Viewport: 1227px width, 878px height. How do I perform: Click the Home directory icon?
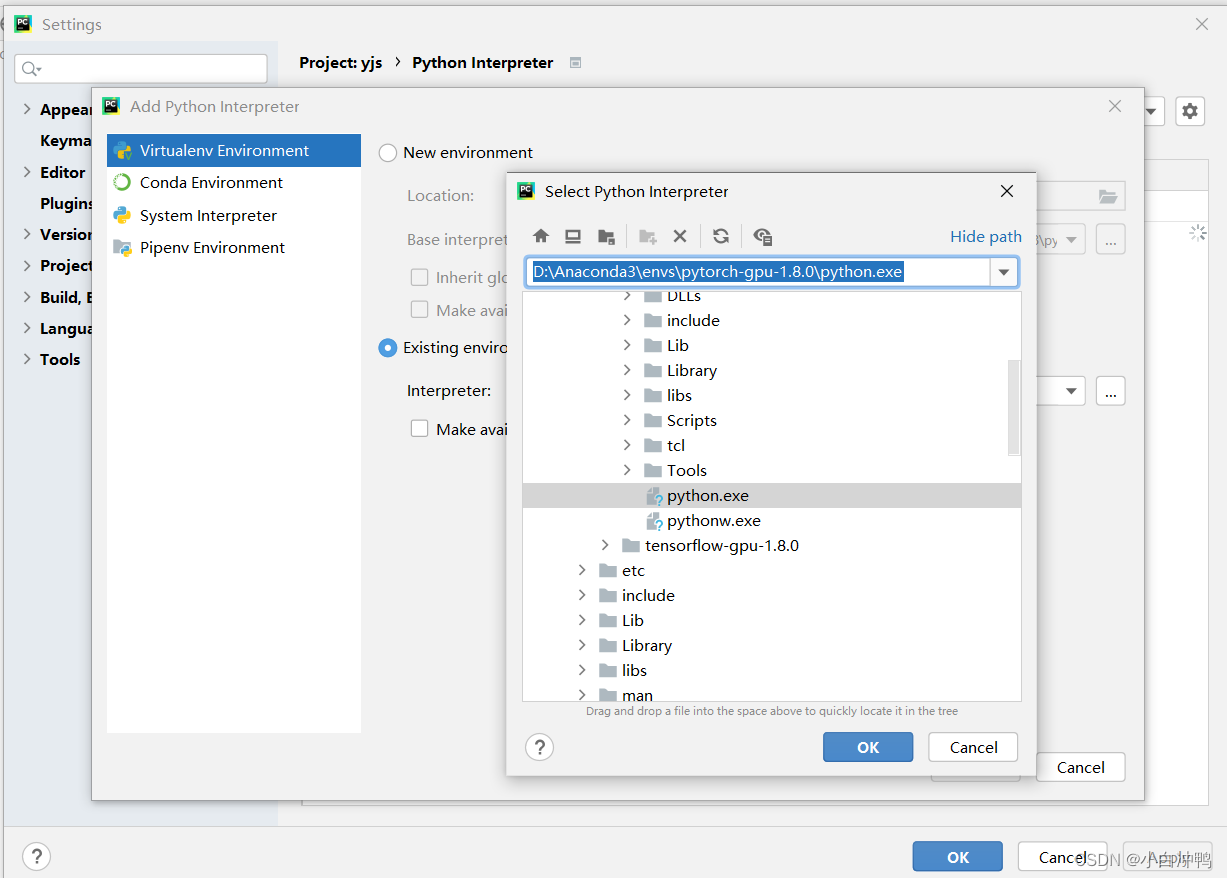541,236
